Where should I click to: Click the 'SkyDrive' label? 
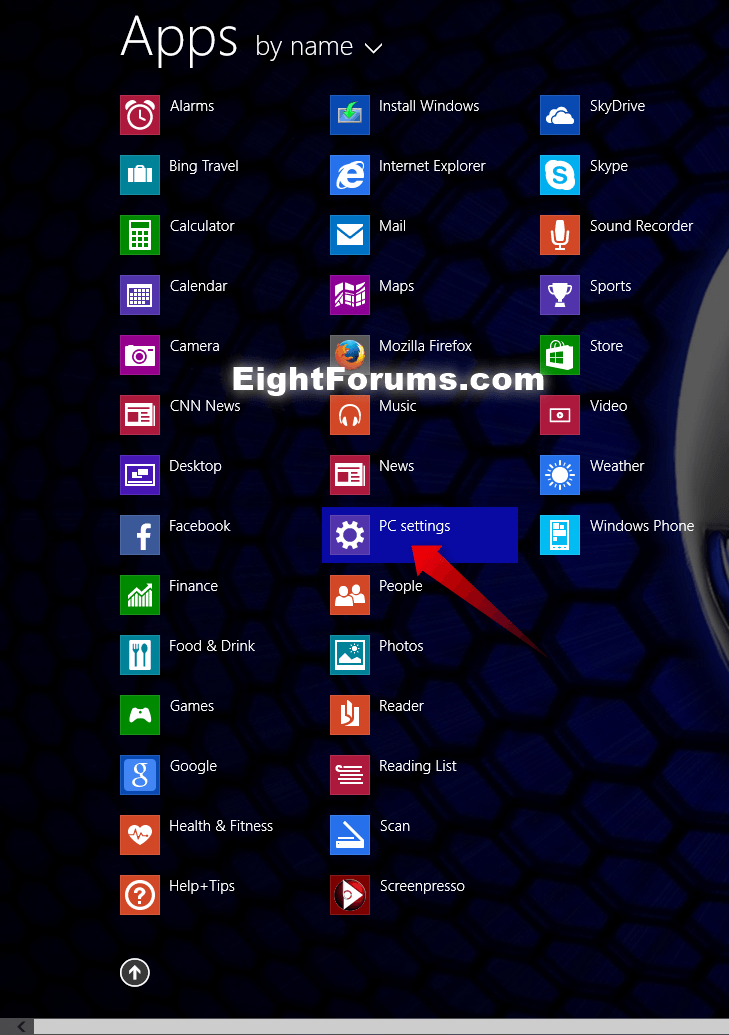click(x=617, y=106)
